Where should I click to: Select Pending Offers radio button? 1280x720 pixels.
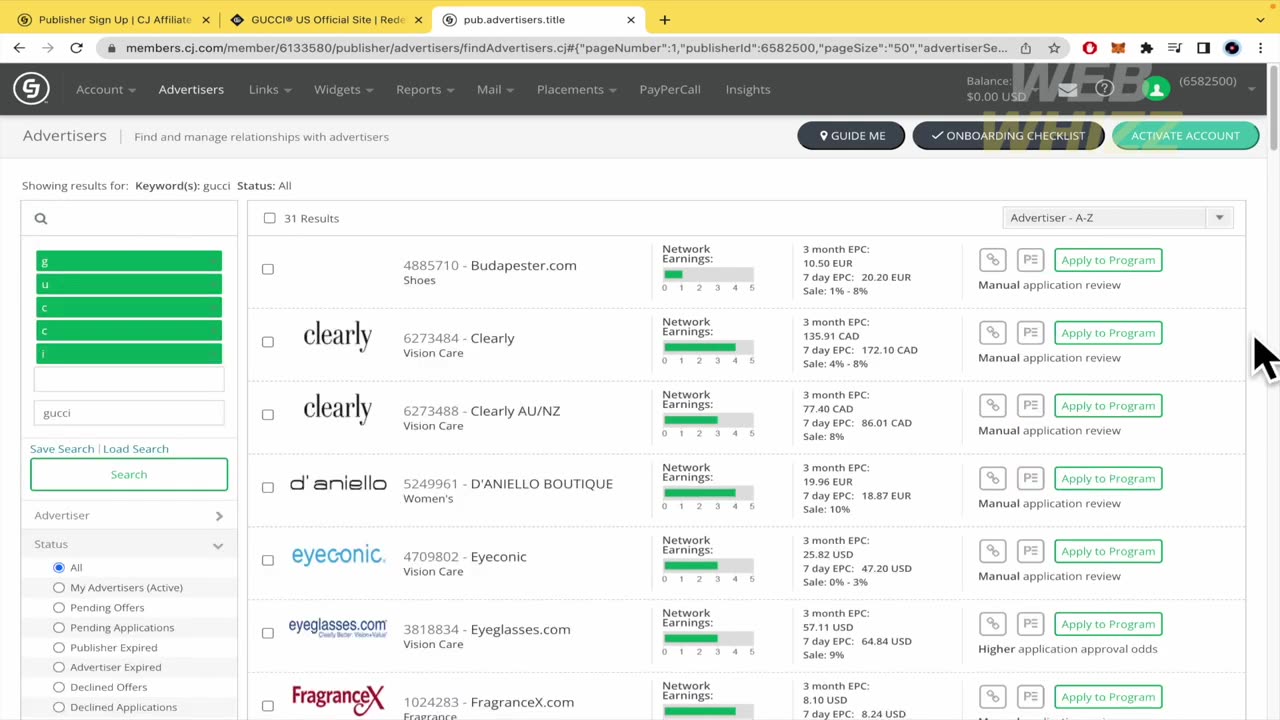[59, 607]
